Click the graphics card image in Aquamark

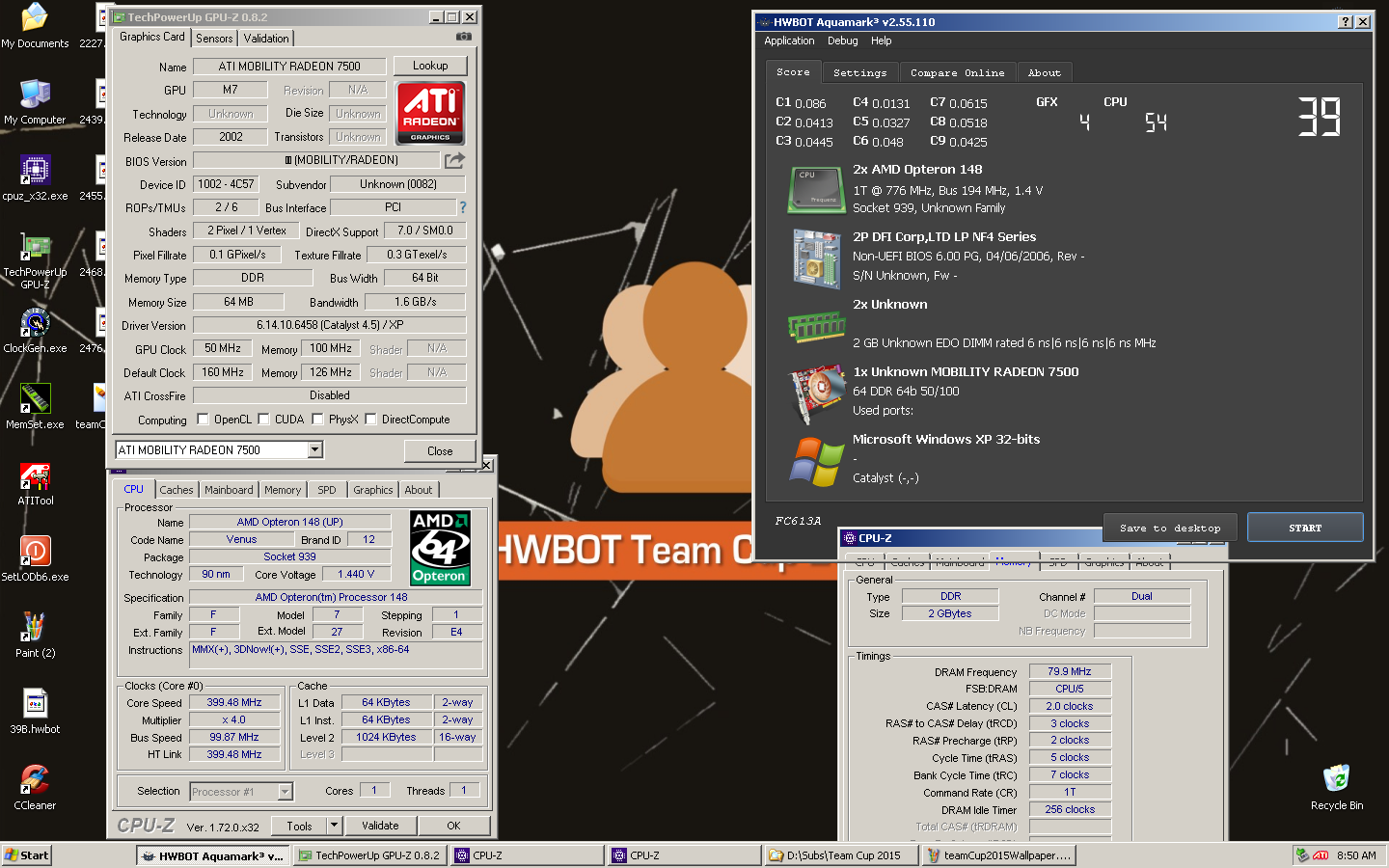817,393
